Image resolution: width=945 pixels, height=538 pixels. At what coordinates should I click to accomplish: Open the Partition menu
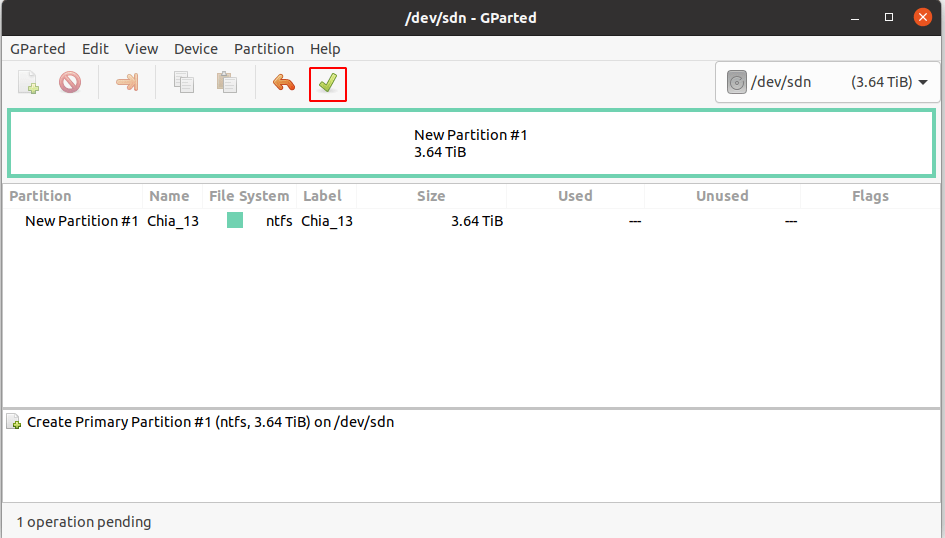[264, 49]
